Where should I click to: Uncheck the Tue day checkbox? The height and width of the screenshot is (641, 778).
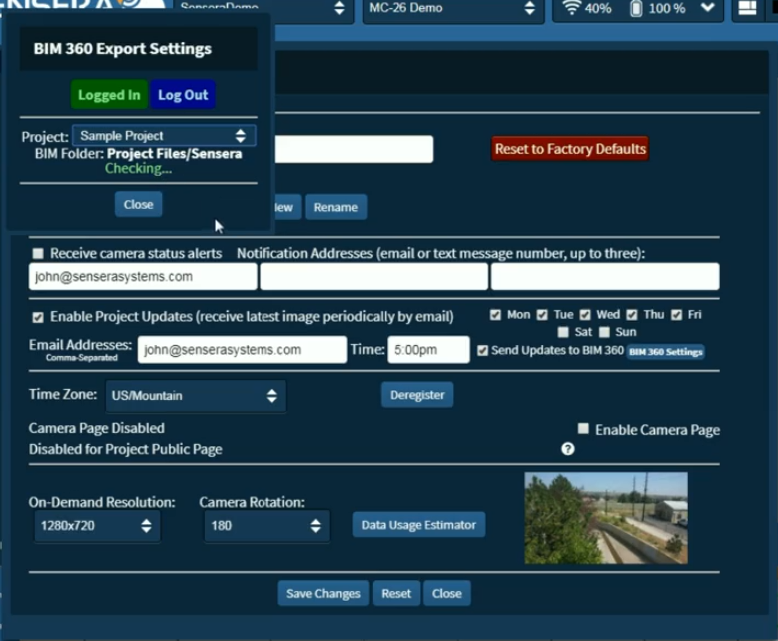(x=542, y=315)
